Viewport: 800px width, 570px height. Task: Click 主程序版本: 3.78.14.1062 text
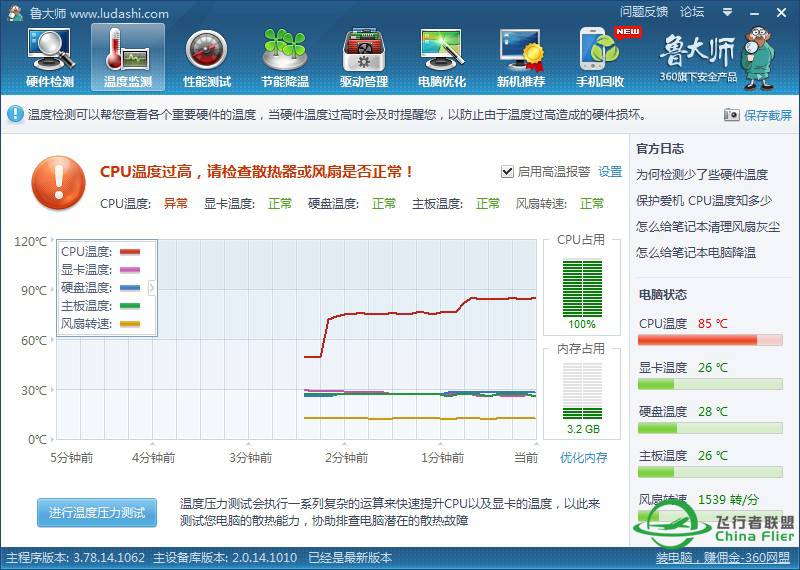[76, 558]
